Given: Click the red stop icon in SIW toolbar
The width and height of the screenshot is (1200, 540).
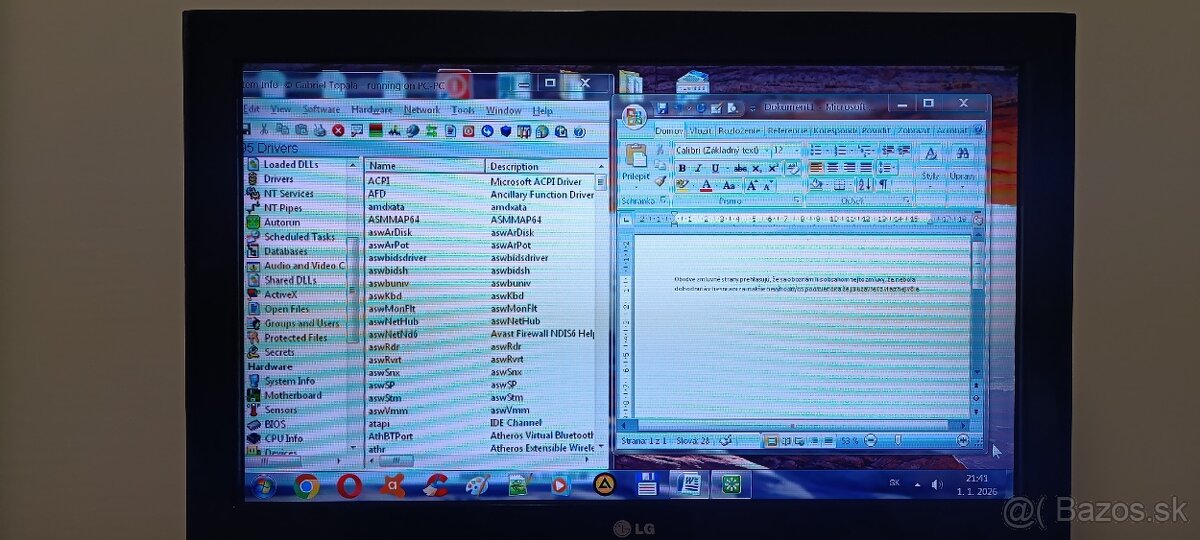Looking at the screenshot, I should tap(338, 130).
